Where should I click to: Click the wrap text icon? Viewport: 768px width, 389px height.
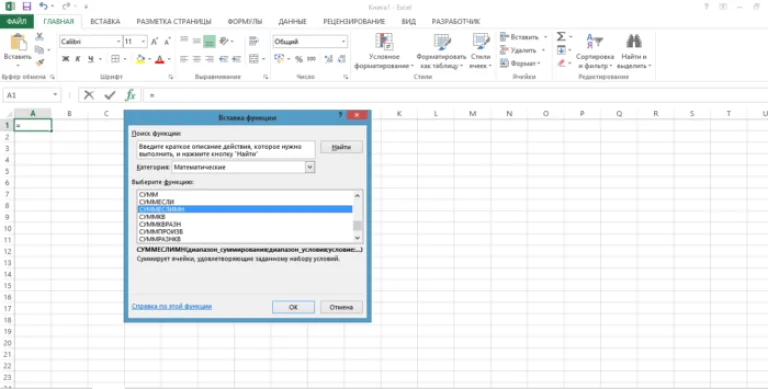pyautogui.click(x=253, y=41)
